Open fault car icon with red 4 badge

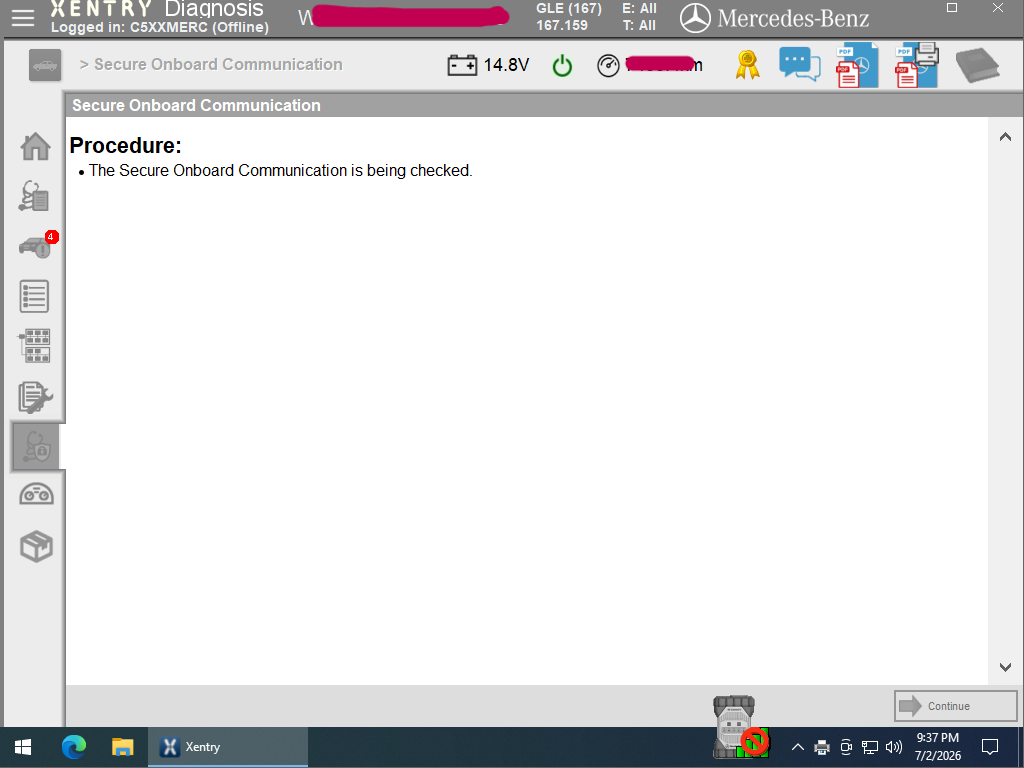pyautogui.click(x=38, y=246)
